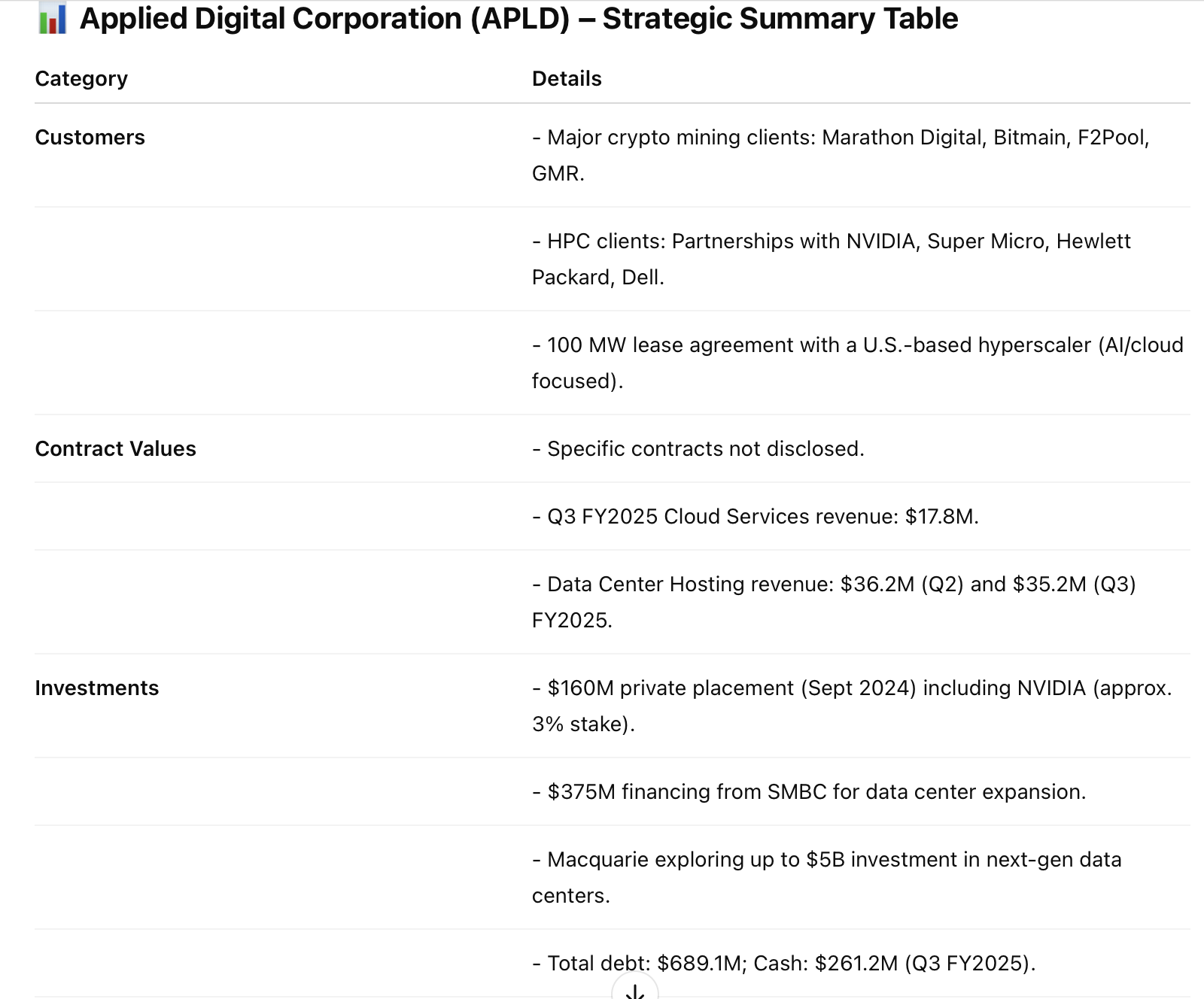The height and width of the screenshot is (999, 1204).
Task: Click the Data Center Hosting revenue line
Action: pyautogui.click(x=834, y=602)
